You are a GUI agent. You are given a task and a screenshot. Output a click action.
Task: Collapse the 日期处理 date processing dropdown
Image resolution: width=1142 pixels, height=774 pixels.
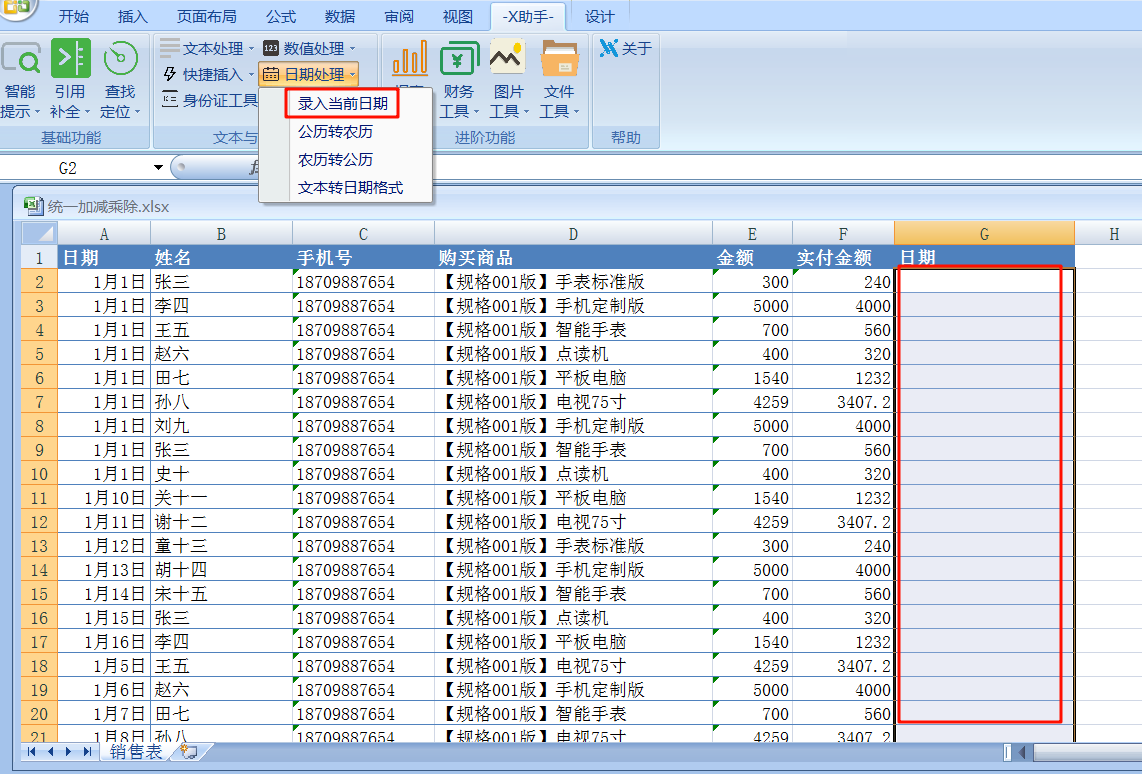310,74
